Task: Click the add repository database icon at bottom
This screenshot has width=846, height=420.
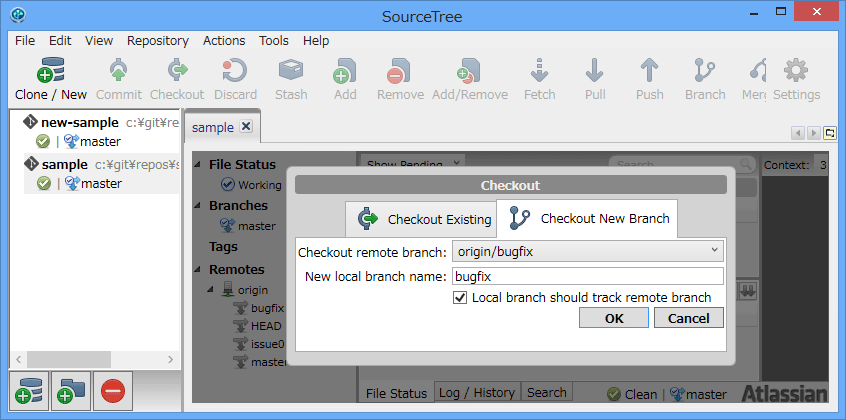Action: click(x=29, y=391)
